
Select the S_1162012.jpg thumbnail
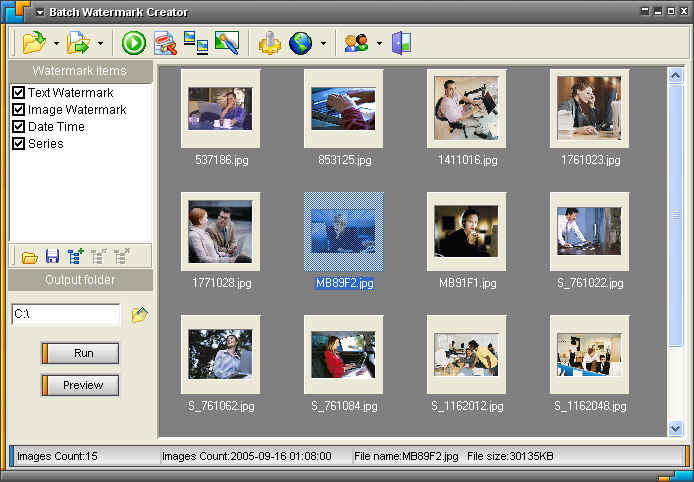[x=467, y=355]
